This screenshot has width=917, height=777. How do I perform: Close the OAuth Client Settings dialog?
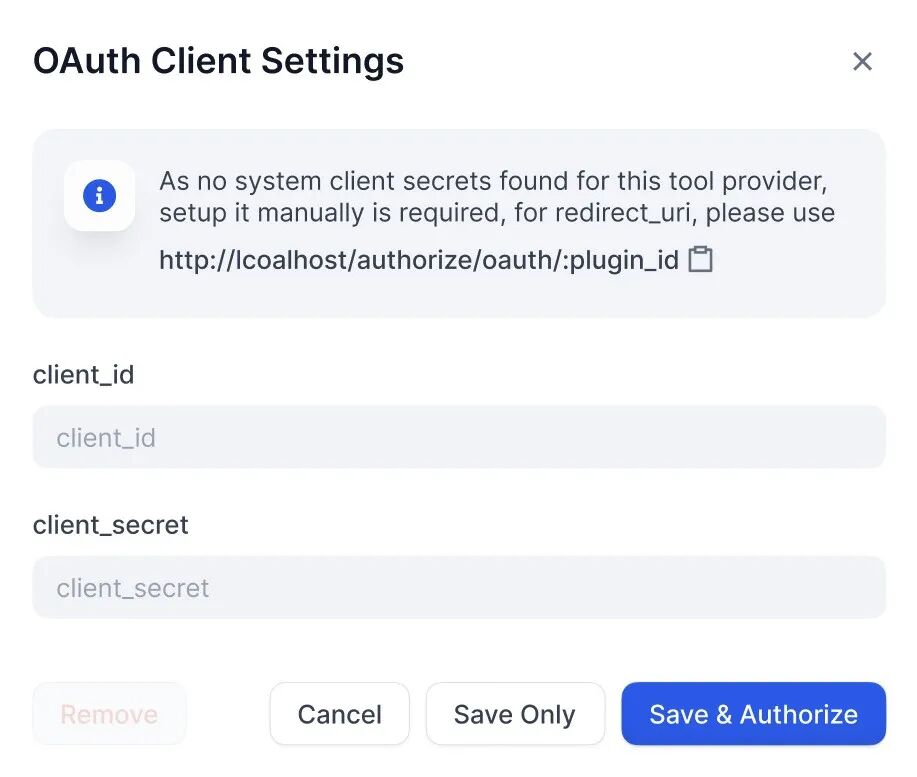click(x=862, y=62)
